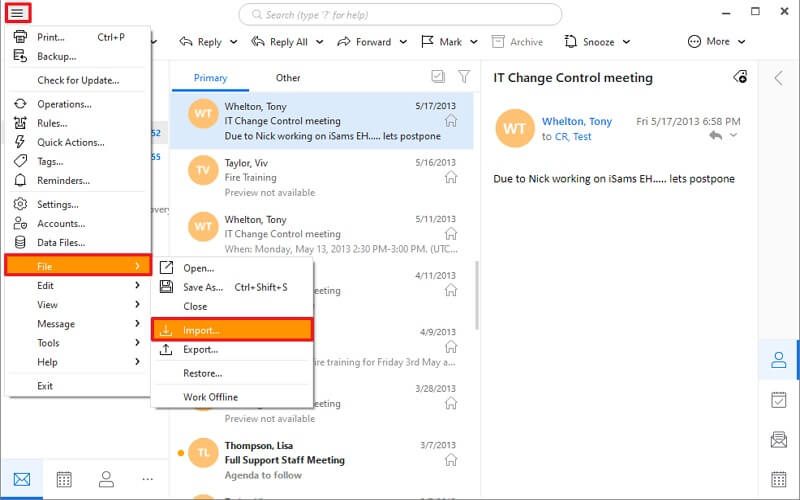This screenshot has height=500, width=800.
Task: Open Rules from the menu
Action: click(77, 123)
